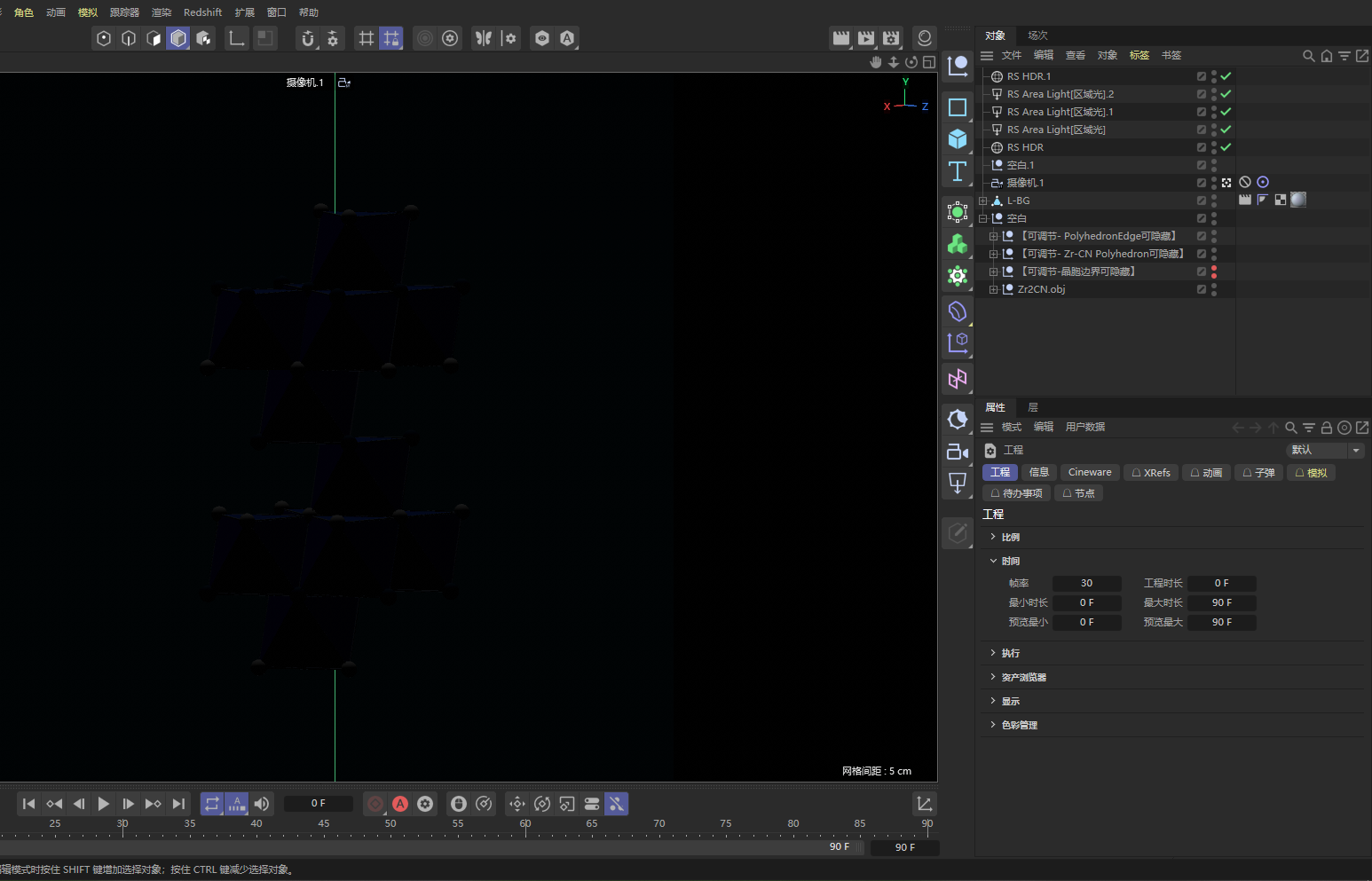Click the timeline ruler at frame 60

[x=525, y=826]
